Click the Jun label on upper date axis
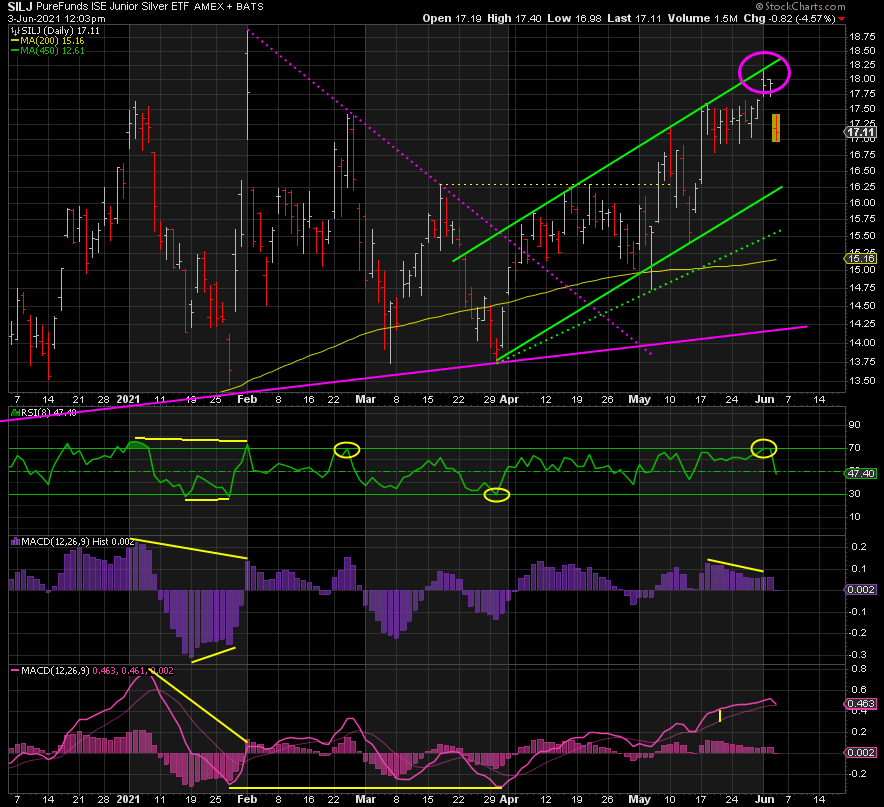The image size is (884, 807). (x=764, y=399)
